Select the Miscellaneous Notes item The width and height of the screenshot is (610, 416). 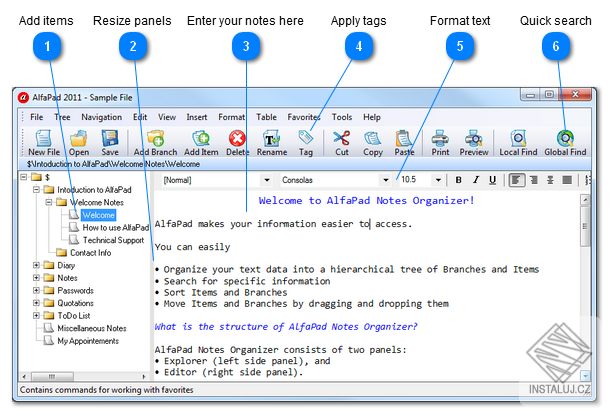click(92, 328)
